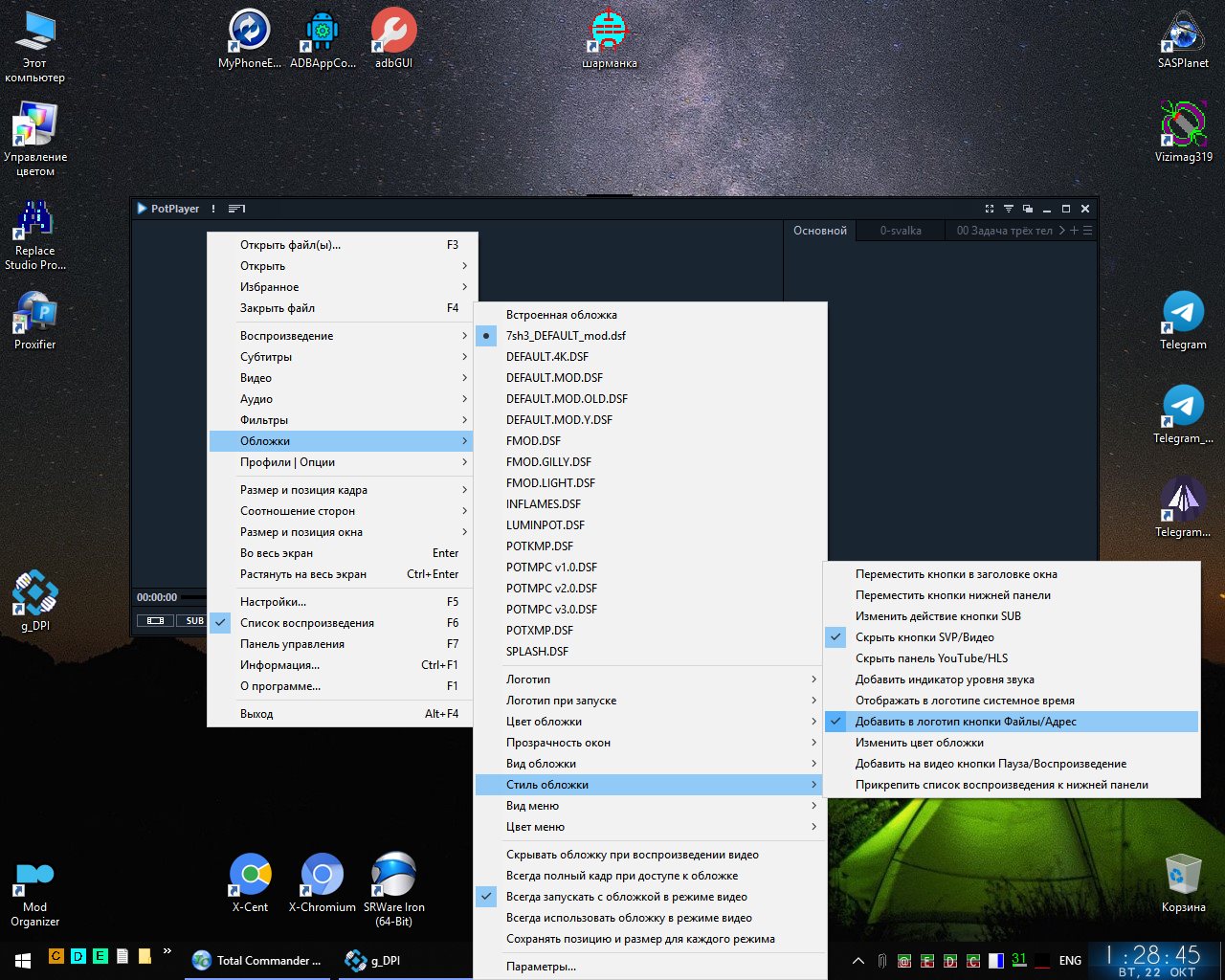
Task: Expand the Логотип submenu
Action: pyautogui.click(x=650, y=679)
